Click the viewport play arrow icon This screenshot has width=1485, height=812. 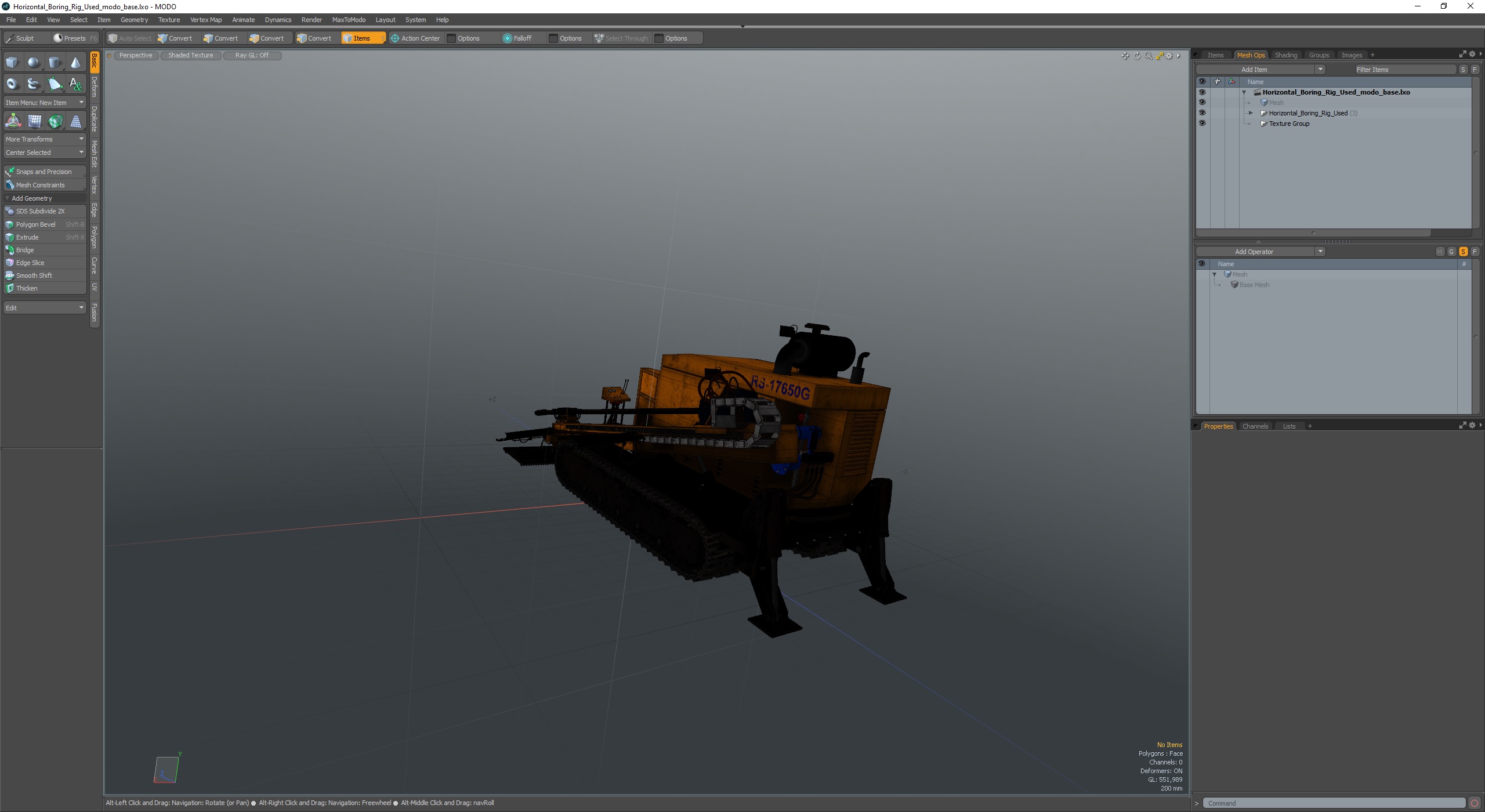coord(1178,56)
